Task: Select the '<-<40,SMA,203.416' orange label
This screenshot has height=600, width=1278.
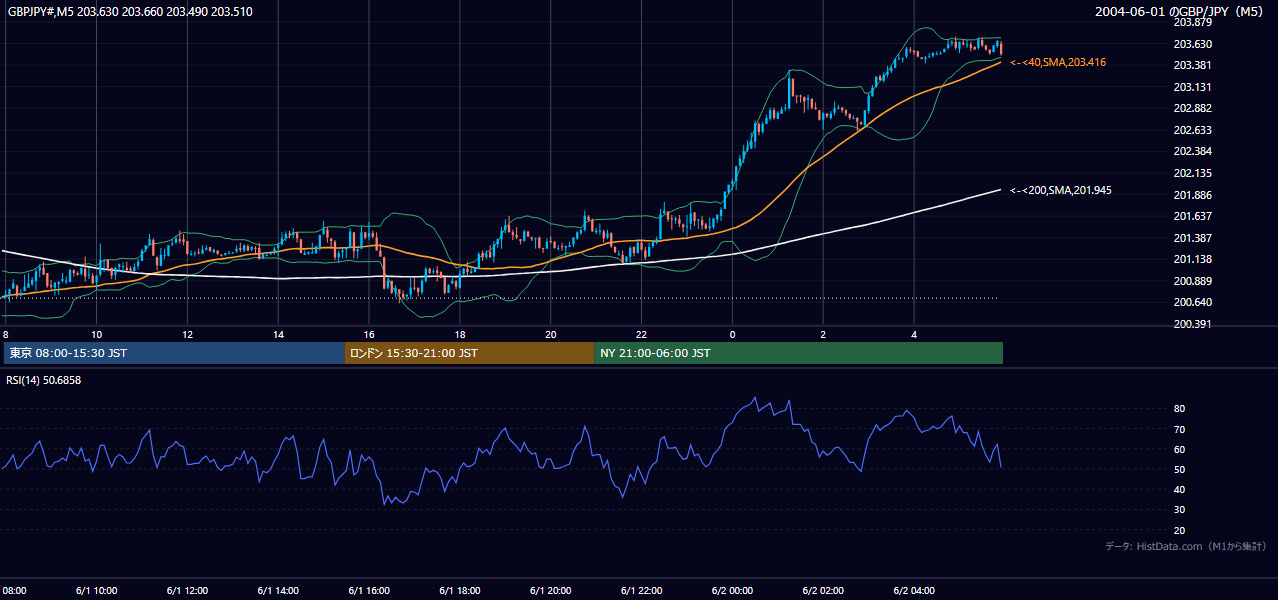Action: coord(1058,62)
